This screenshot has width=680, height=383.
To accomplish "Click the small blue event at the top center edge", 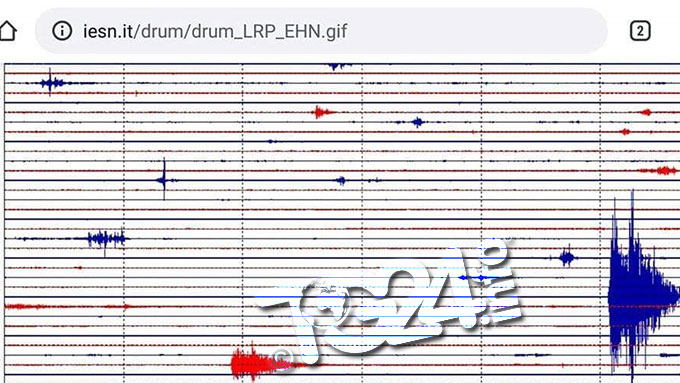I will 339,66.
